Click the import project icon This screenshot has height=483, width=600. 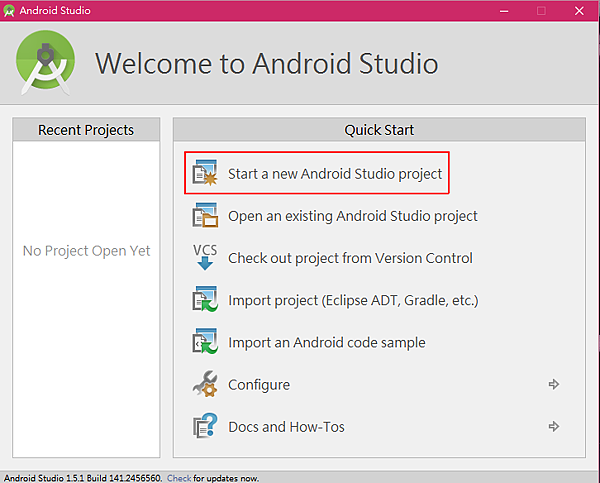pos(205,300)
